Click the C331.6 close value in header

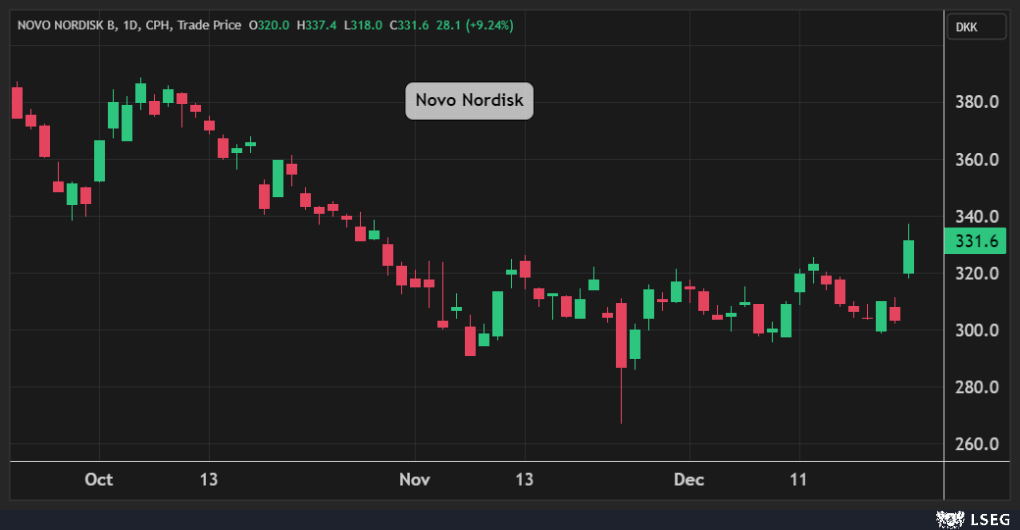point(410,25)
